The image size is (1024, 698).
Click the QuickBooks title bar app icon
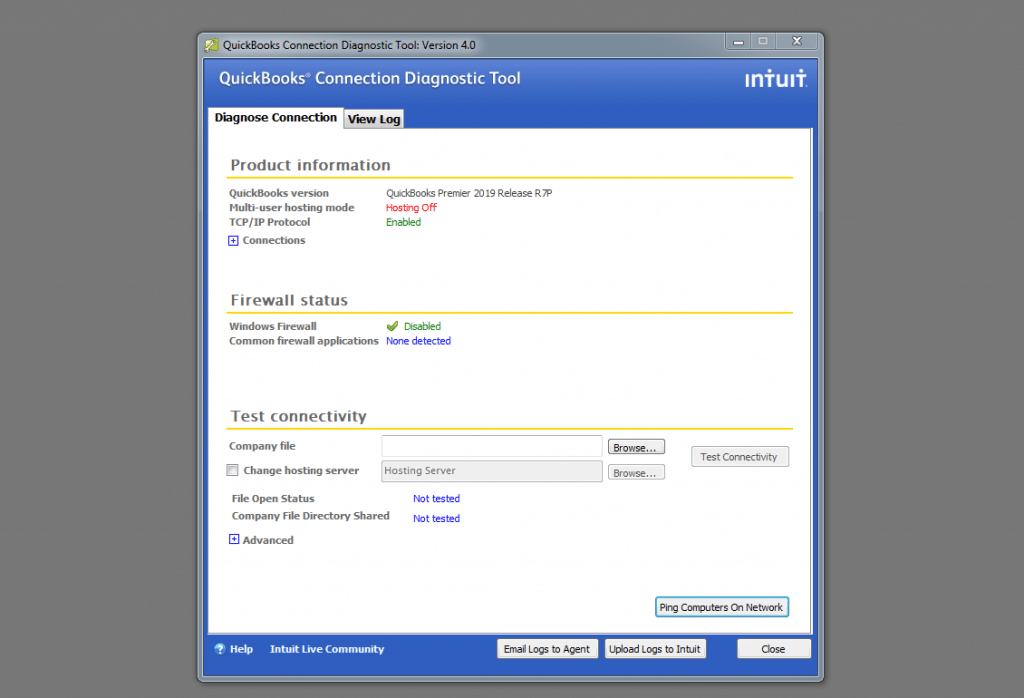pos(211,45)
